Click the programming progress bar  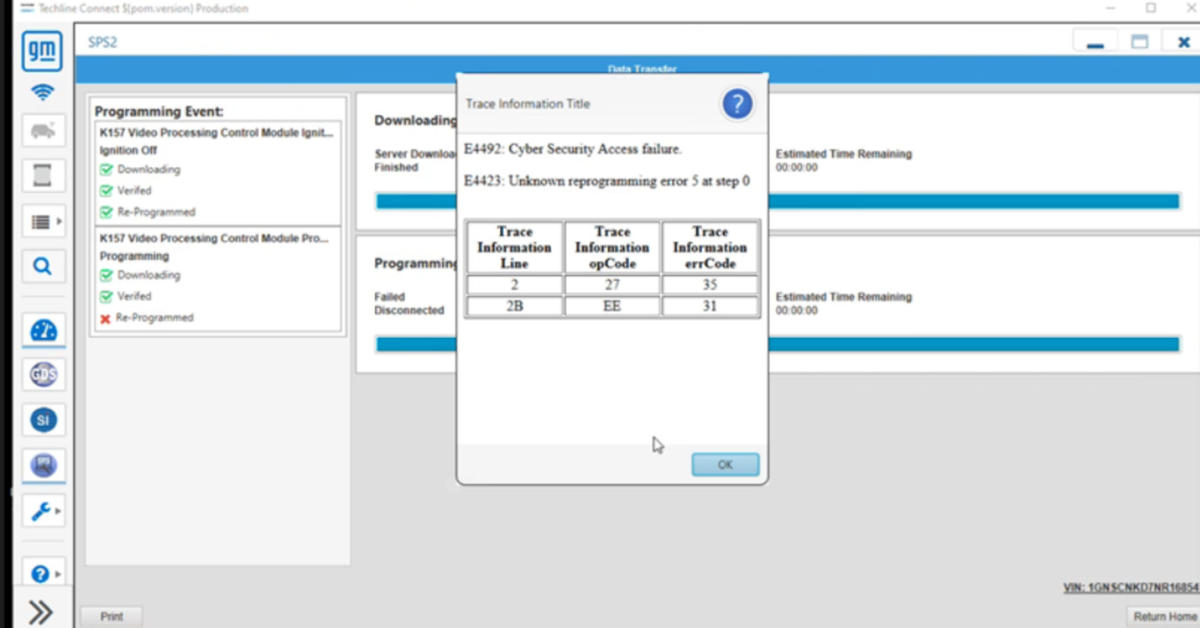pyautogui.click(x=777, y=344)
